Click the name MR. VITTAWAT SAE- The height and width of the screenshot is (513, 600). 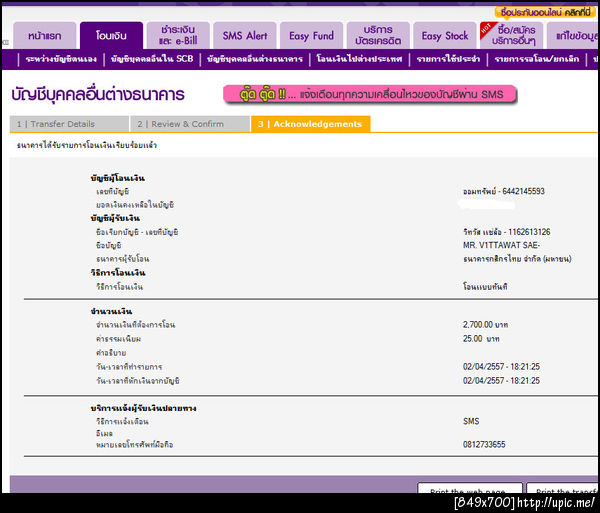click(501, 245)
